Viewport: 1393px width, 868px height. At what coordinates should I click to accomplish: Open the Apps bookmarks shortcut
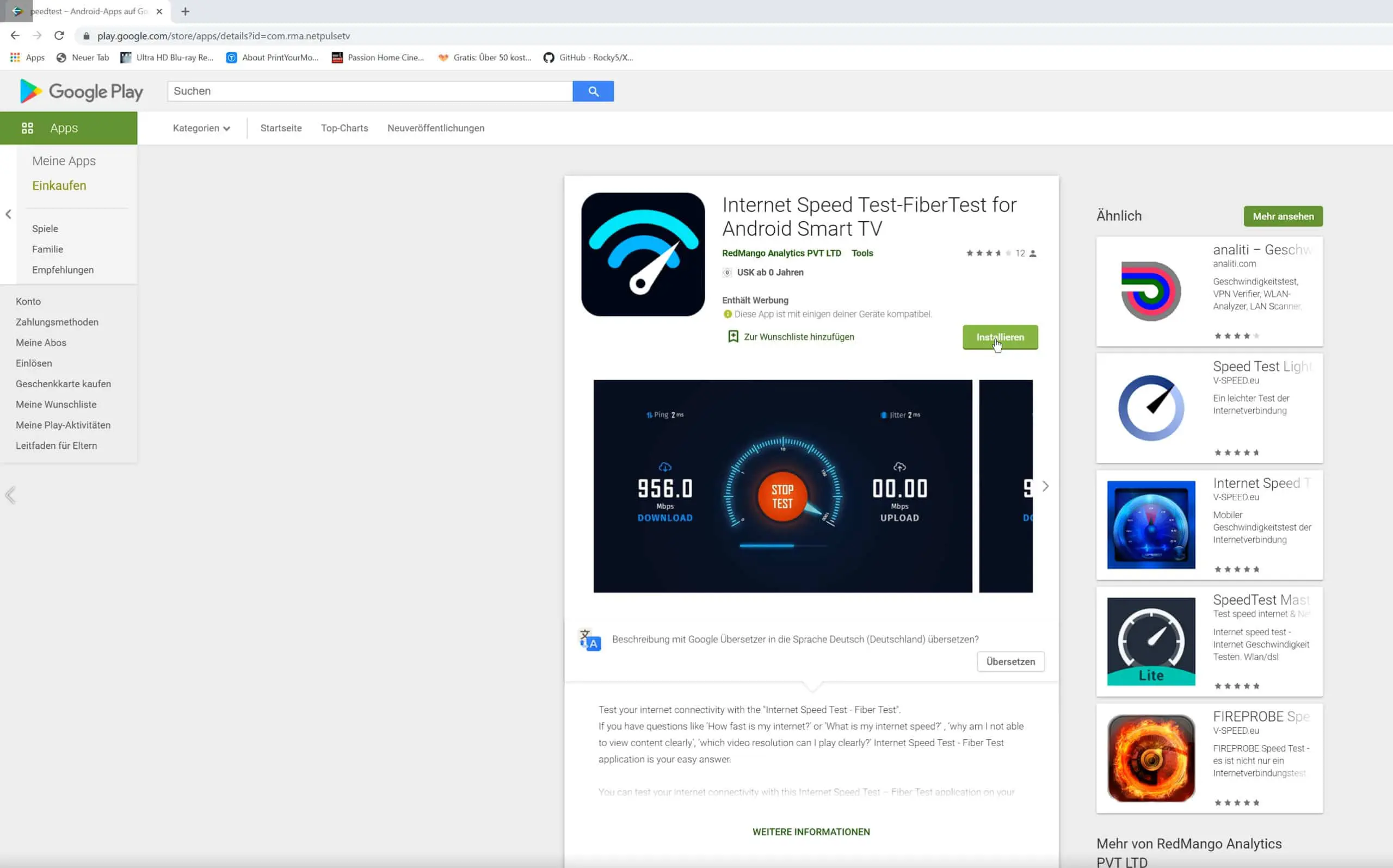pyautogui.click(x=27, y=58)
